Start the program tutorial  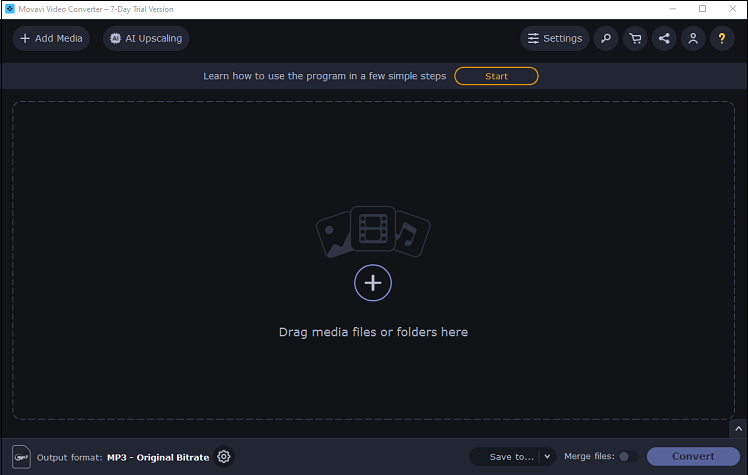click(x=496, y=76)
